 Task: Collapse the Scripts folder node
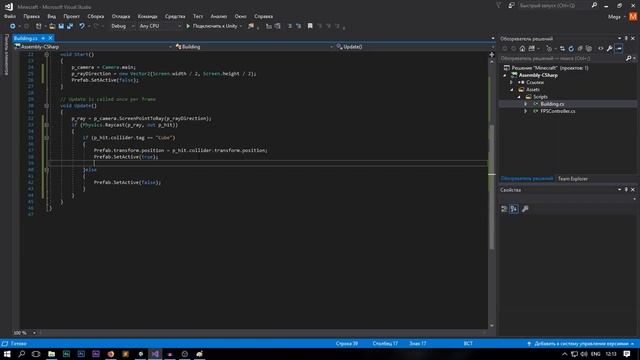(x=519, y=97)
